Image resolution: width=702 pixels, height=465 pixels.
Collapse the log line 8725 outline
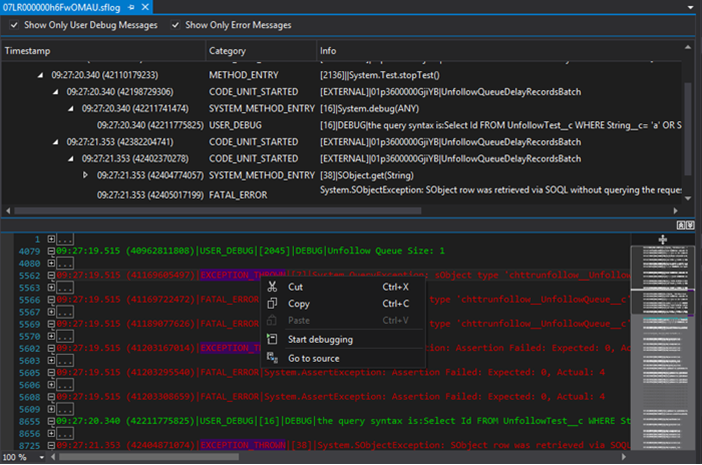[51, 445]
